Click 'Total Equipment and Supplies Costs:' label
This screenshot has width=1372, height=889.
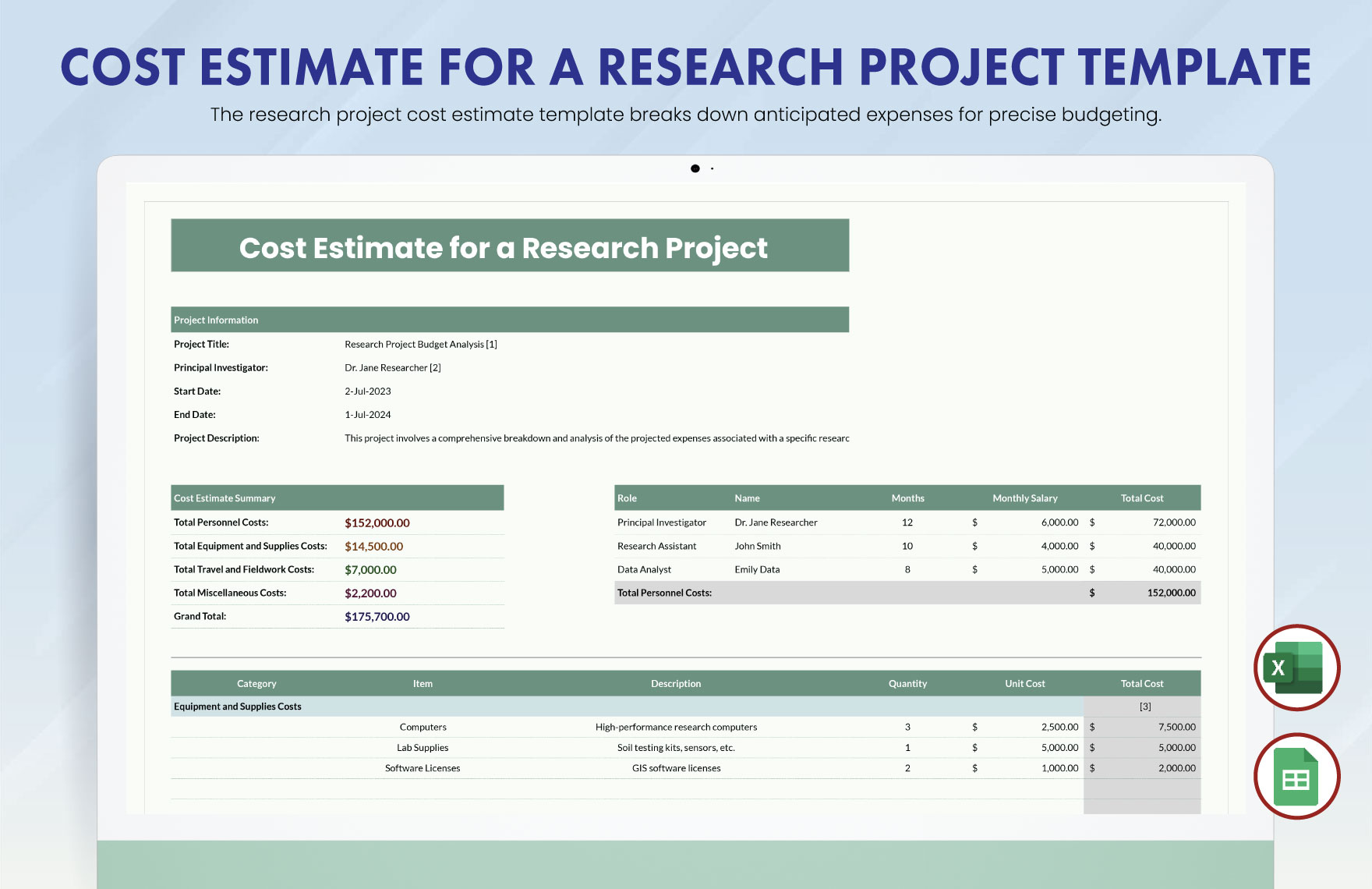[x=250, y=546]
